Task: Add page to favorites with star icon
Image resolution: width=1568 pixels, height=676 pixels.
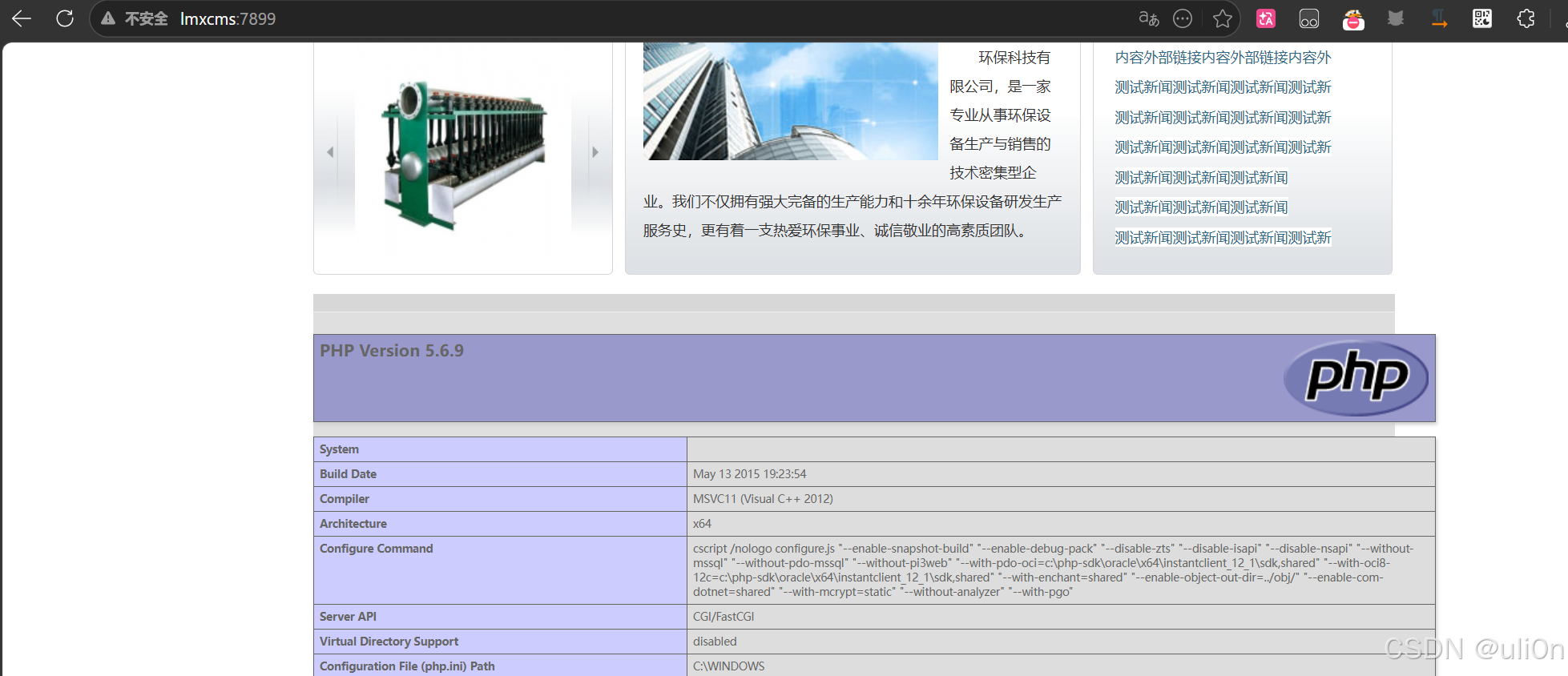Action: click(x=1223, y=18)
